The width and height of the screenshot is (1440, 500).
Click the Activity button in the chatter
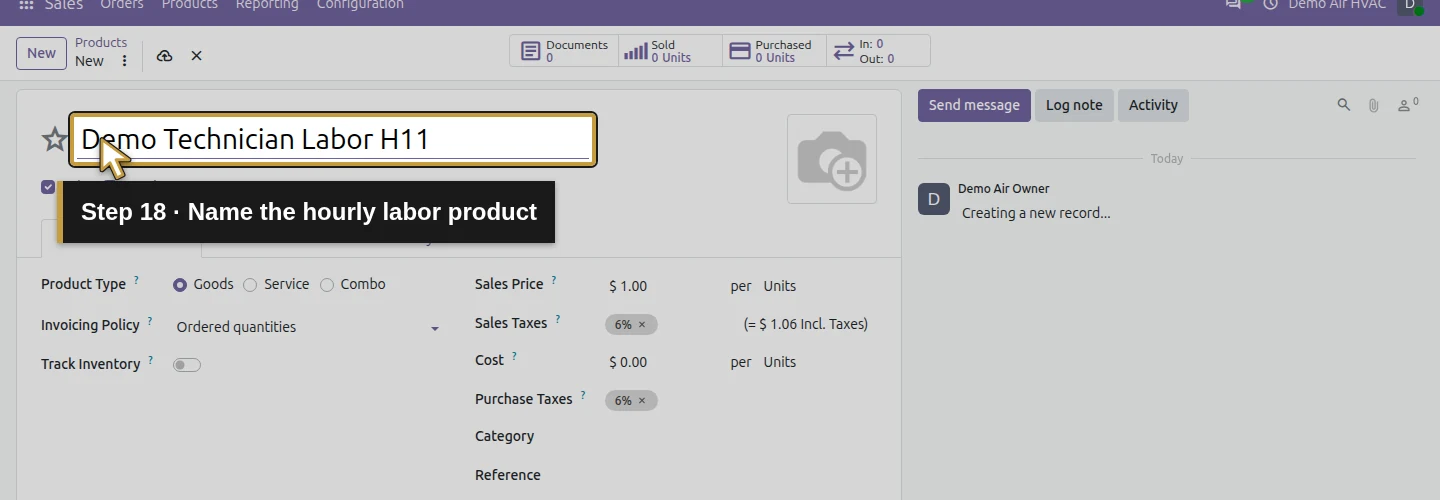[x=1153, y=105]
